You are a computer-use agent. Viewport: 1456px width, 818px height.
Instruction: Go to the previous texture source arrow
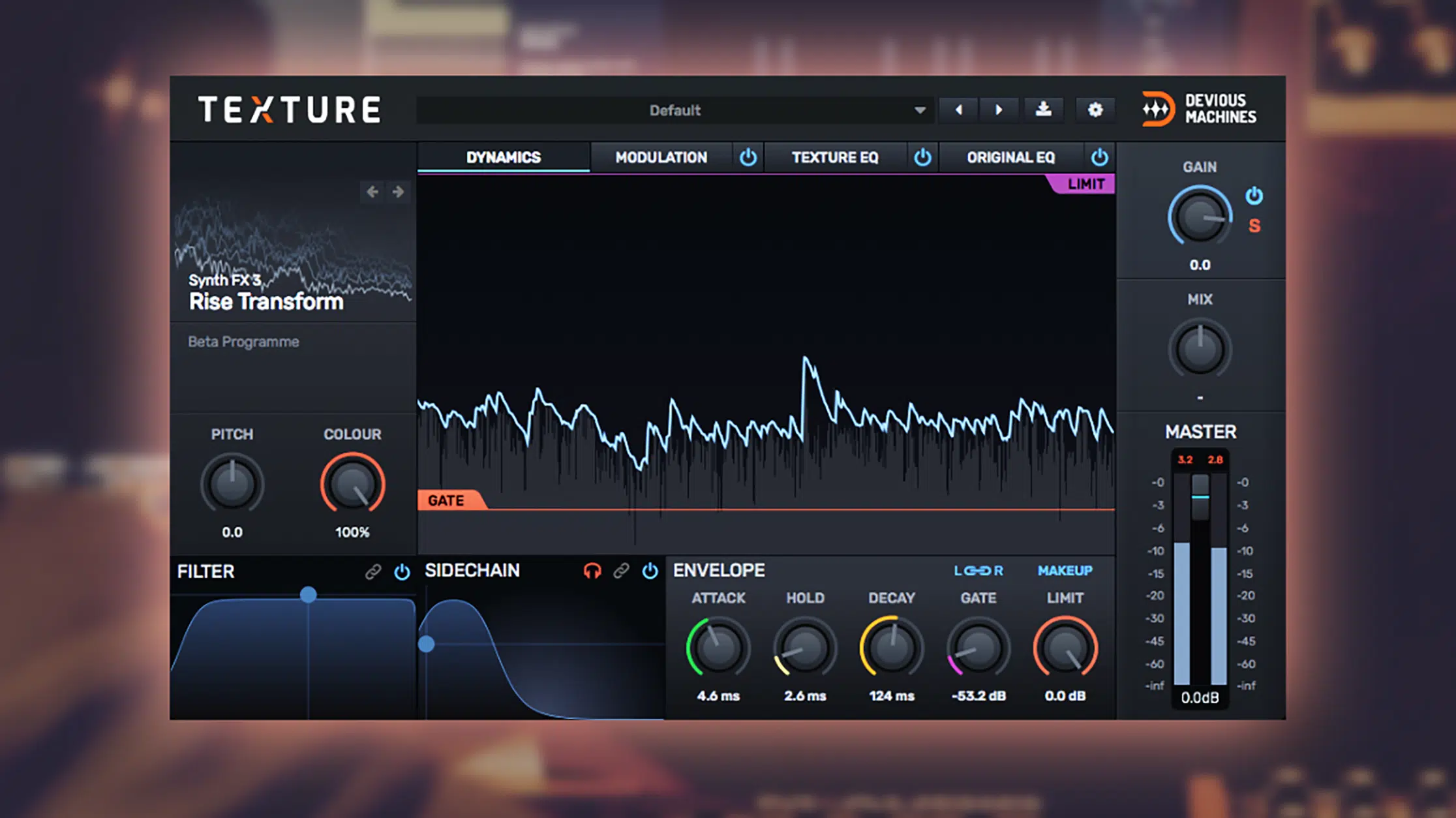[x=372, y=192]
